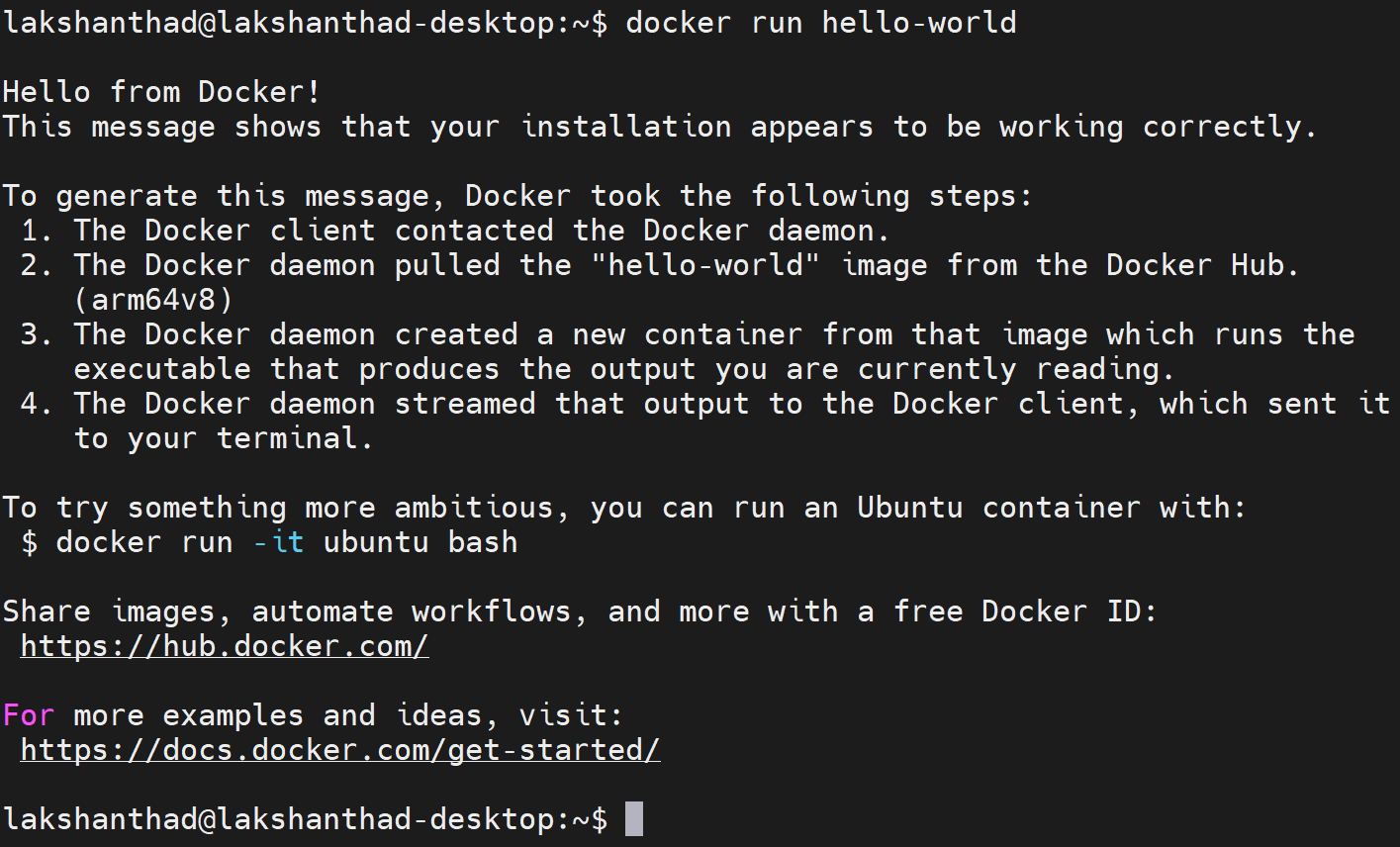Click the cyan -it flag text

pos(278,542)
